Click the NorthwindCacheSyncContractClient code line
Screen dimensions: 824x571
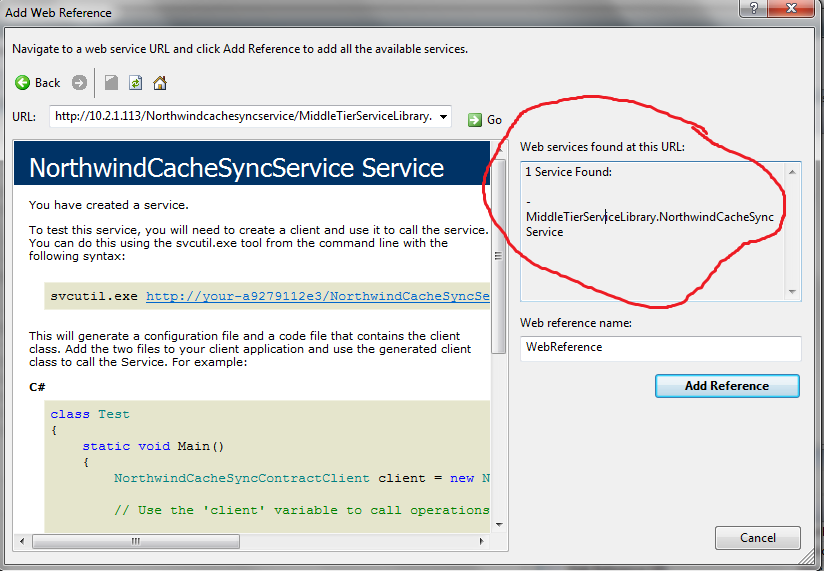coord(302,479)
